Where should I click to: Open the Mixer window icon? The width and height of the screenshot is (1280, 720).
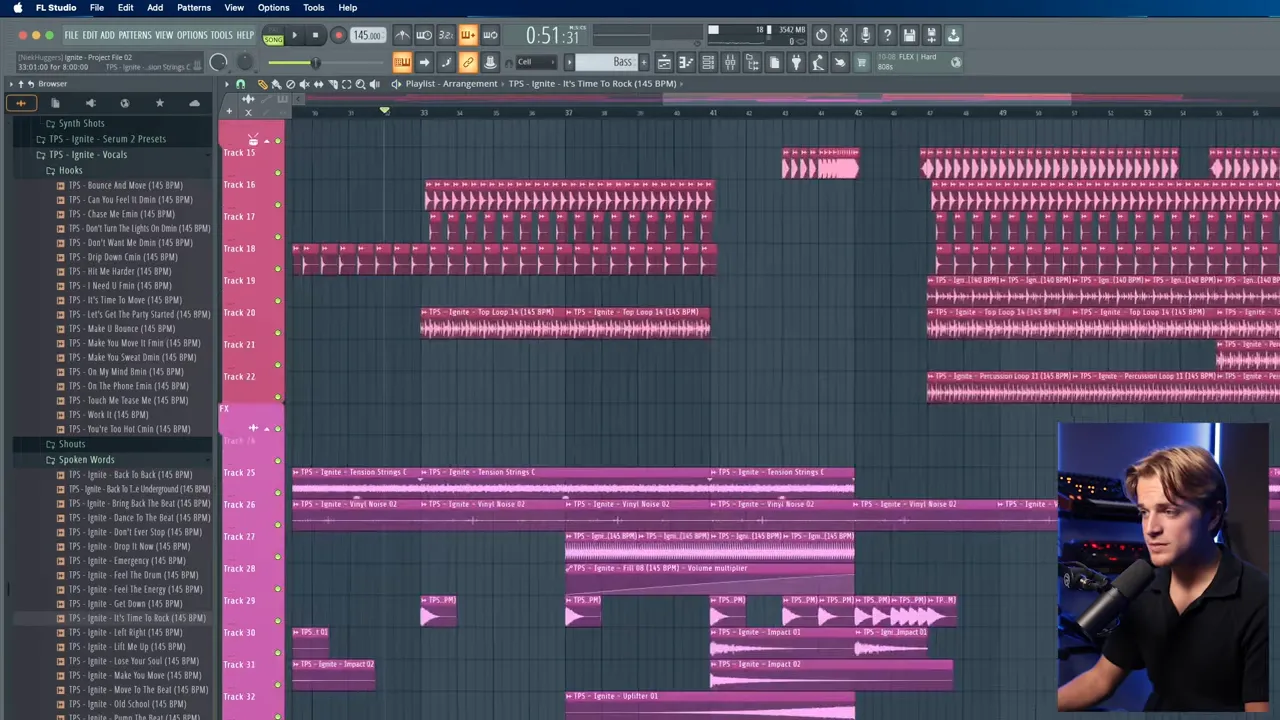coord(730,63)
